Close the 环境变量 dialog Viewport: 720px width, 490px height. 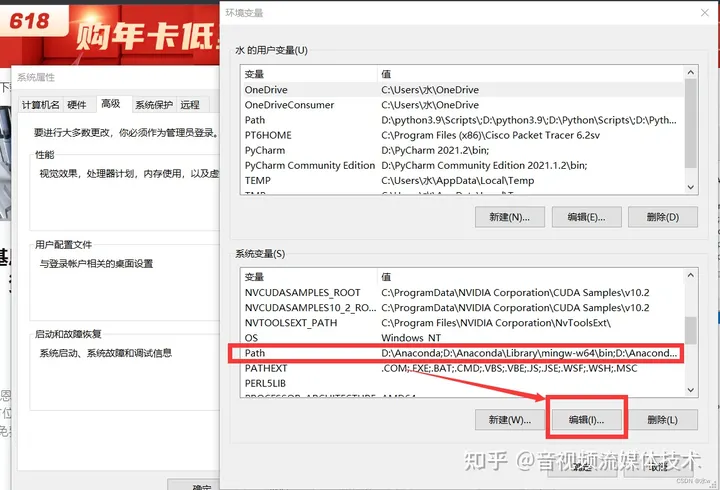pyautogui.click(x=705, y=13)
